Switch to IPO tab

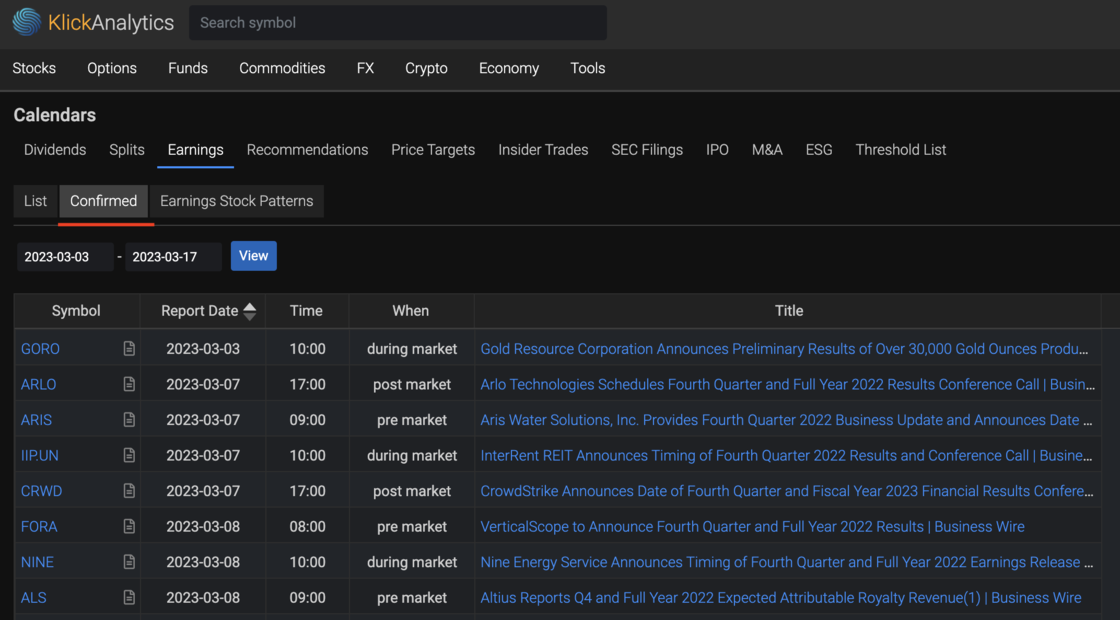tap(717, 150)
